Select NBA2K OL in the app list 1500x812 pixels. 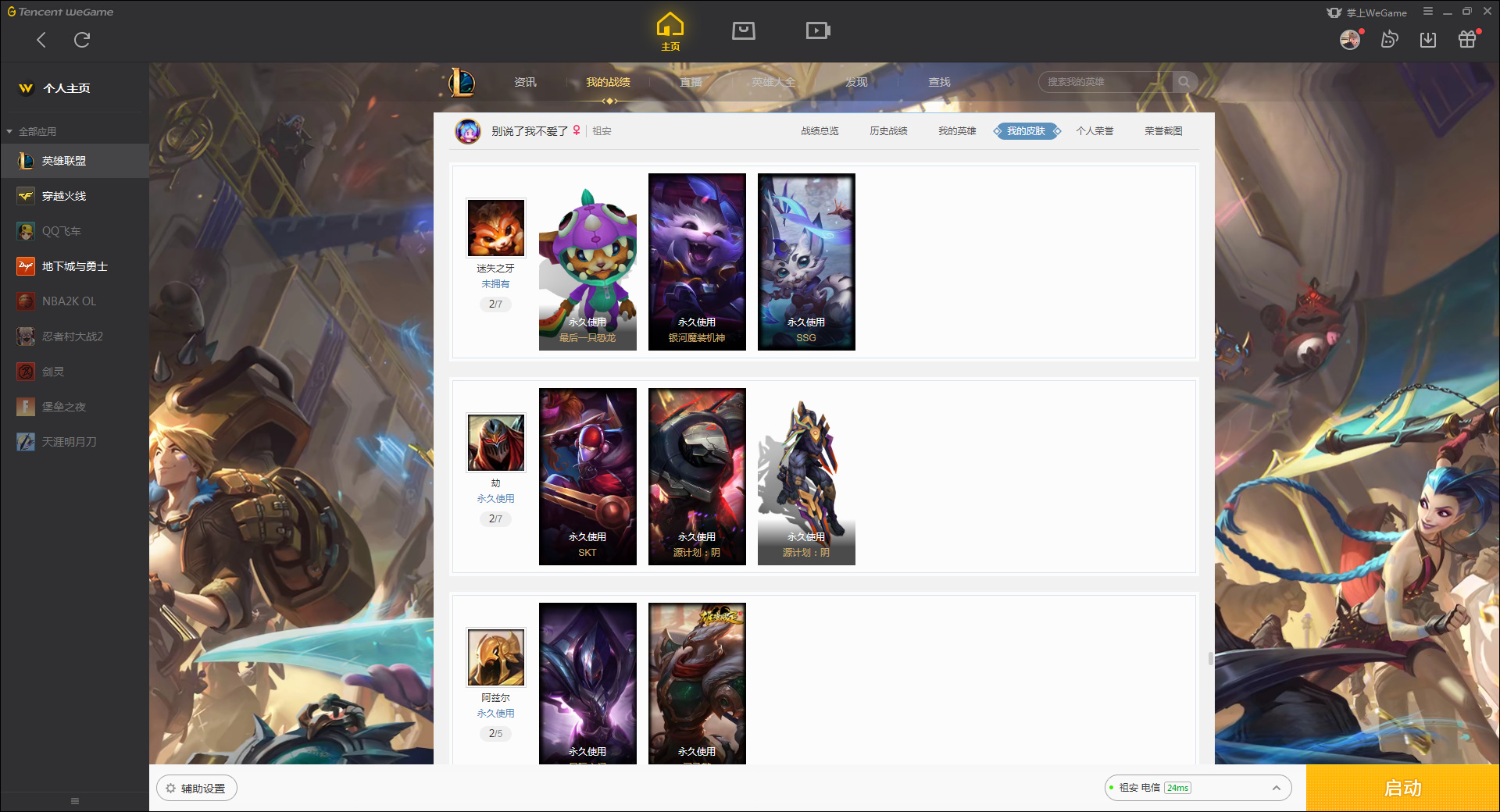[x=74, y=301]
